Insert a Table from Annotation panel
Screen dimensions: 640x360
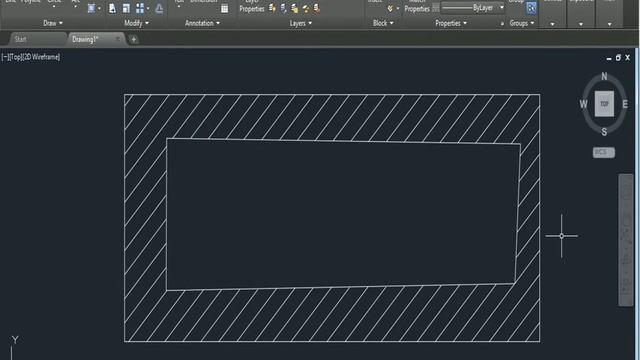[x=224, y=8]
